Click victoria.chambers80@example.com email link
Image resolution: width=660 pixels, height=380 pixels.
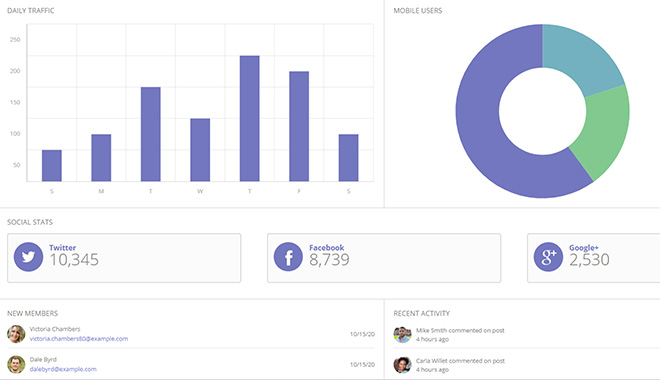79,339
